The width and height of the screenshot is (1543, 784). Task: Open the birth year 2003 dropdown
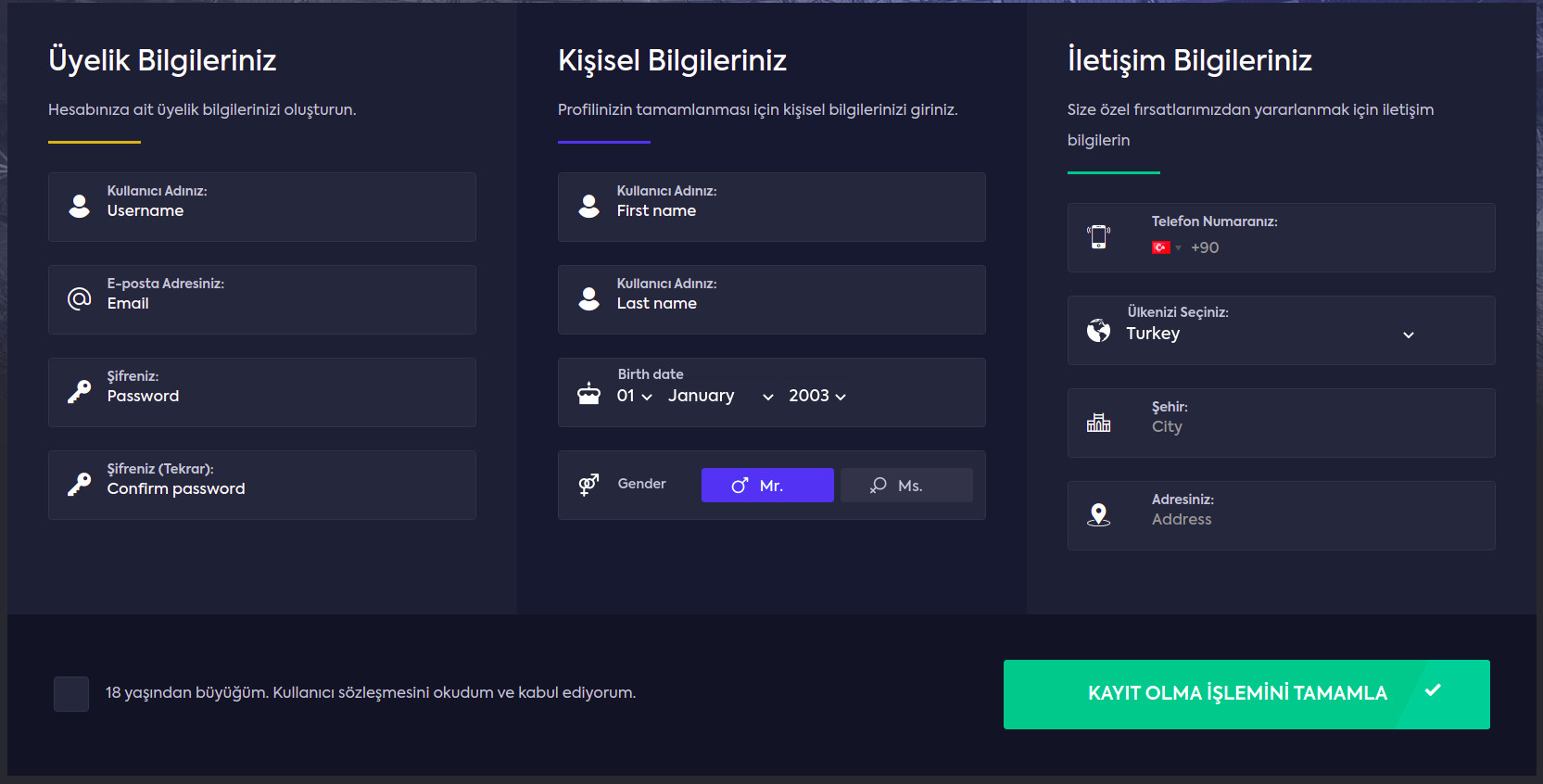tap(817, 396)
